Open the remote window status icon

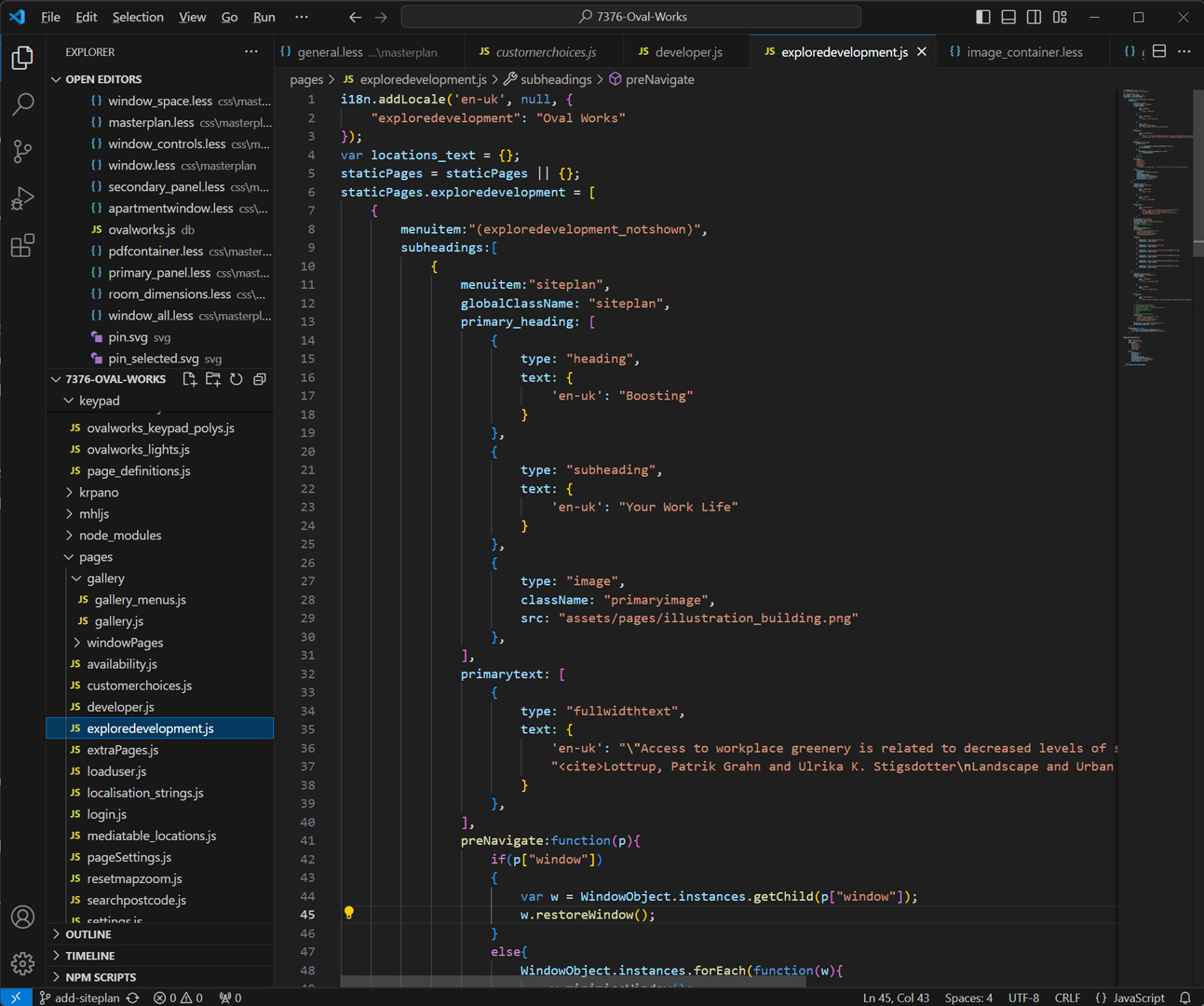pos(16,998)
